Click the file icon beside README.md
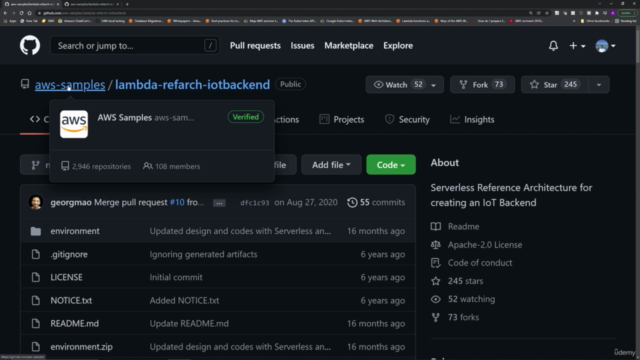Image resolution: width=640 pixels, height=360 pixels. [36, 323]
